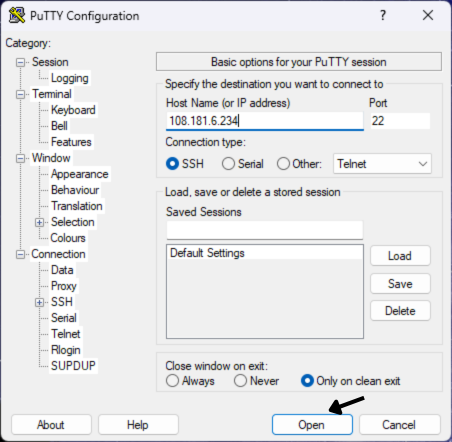Open Behaviour settings category
Image resolution: width=452 pixels, height=442 pixels.
(75, 190)
